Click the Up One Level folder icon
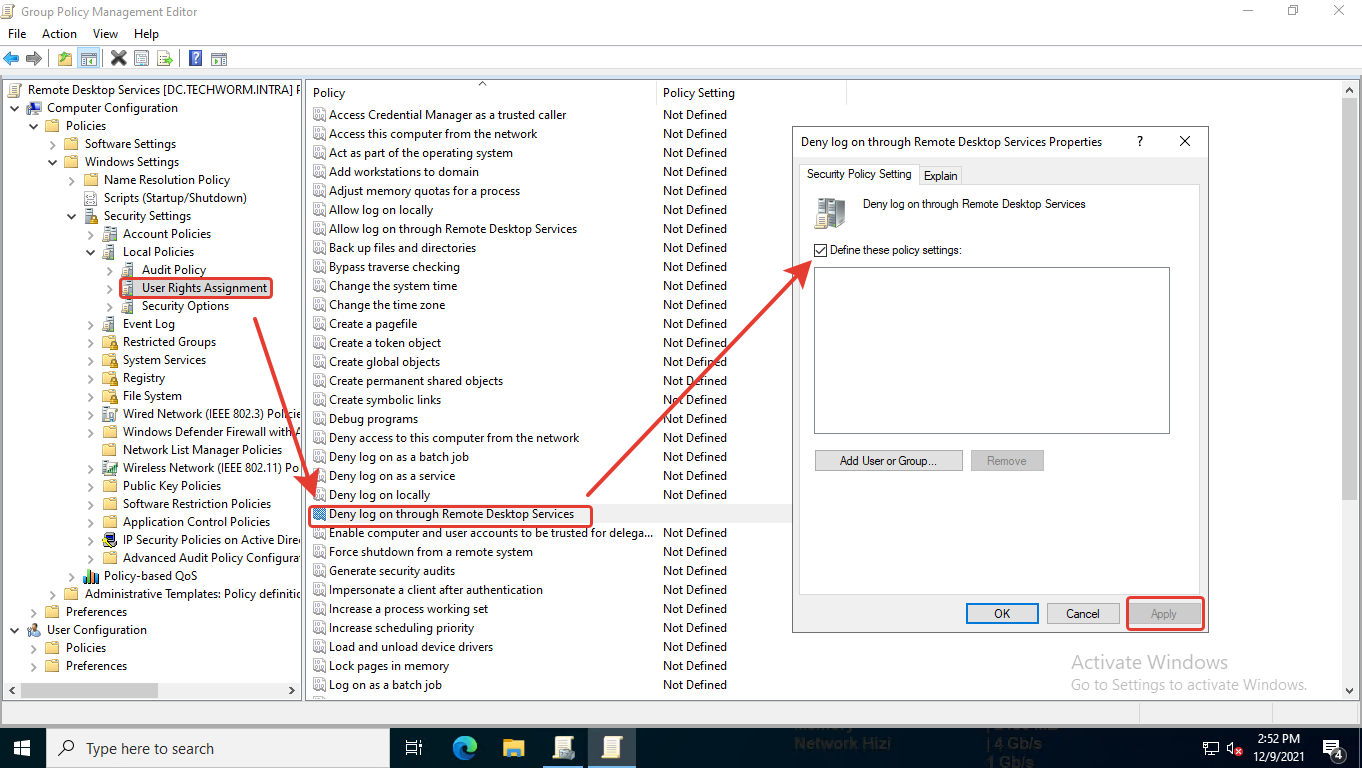 [x=65, y=59]
